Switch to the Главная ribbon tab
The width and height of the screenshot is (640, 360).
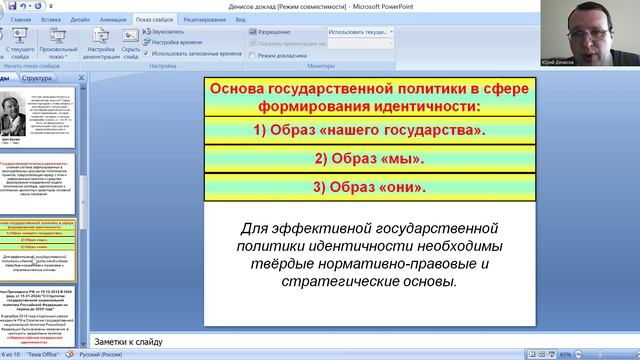[21, 20]
